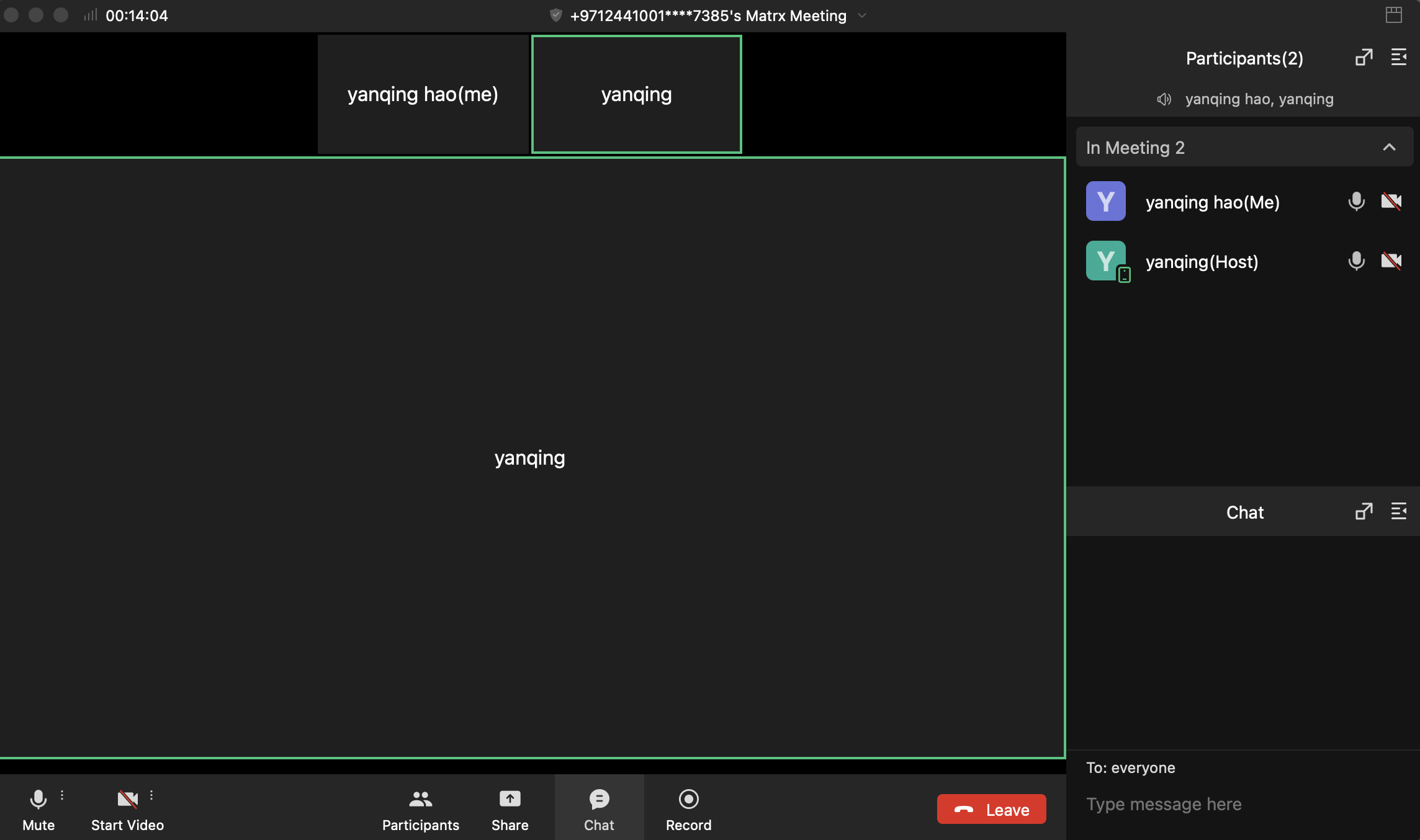Open audio options next to Mute
The width and height of the screenshot is (1420, 840).
point(62,795)
